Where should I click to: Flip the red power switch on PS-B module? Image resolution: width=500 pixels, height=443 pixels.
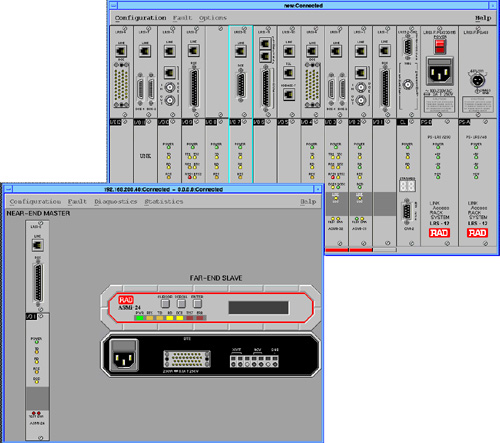440,46
